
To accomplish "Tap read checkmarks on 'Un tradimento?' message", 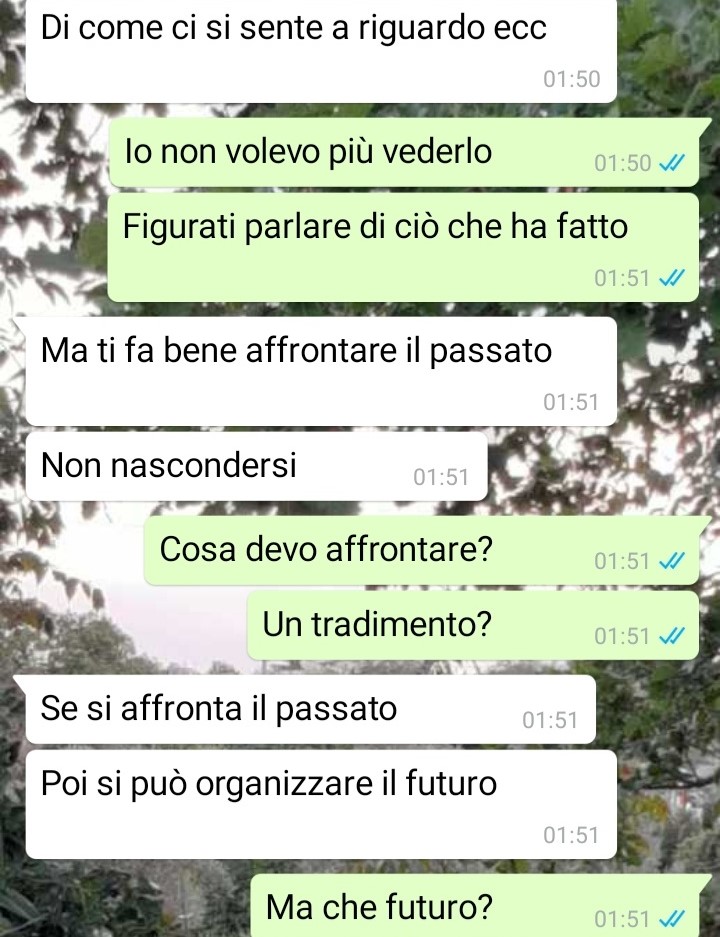I will pyautogui.click(x=672, y=636).
